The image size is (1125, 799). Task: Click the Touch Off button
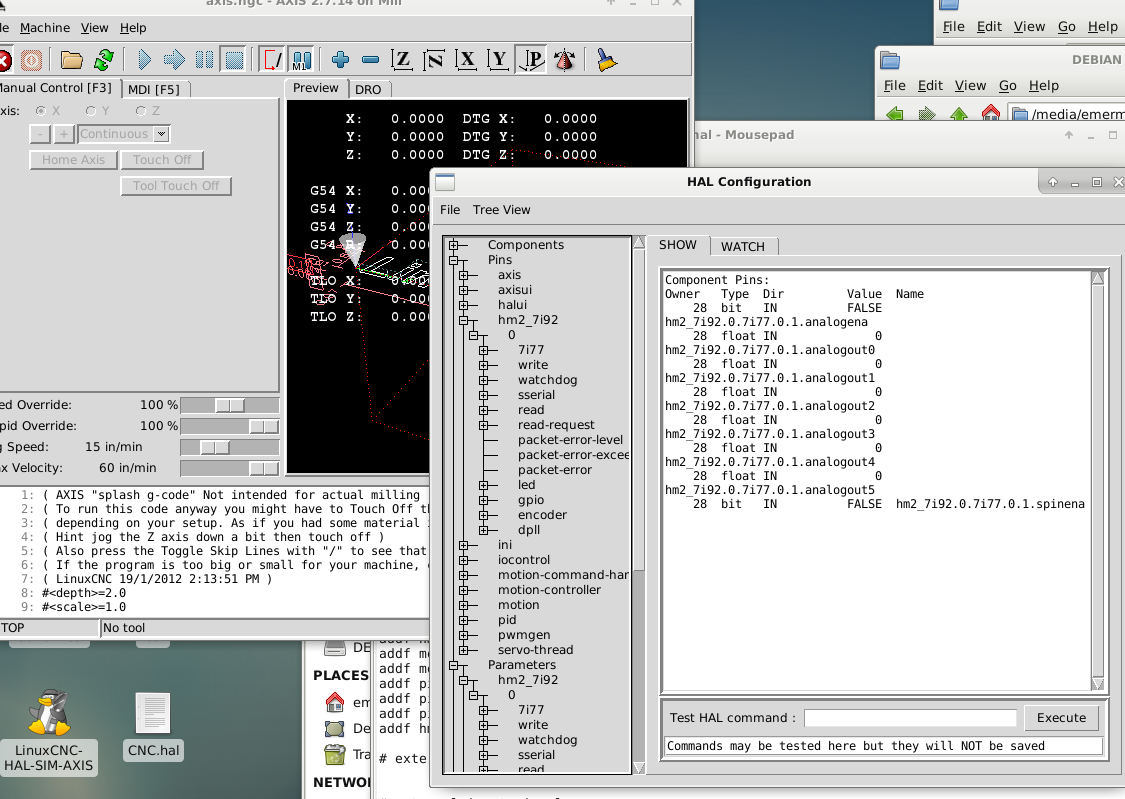point(162,160)
